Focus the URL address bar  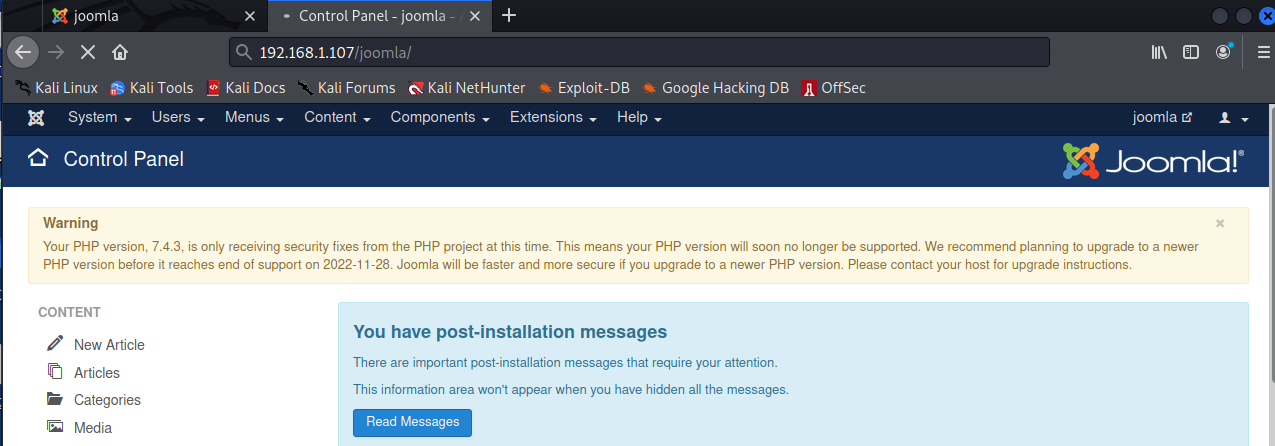(x=640, y=52)
